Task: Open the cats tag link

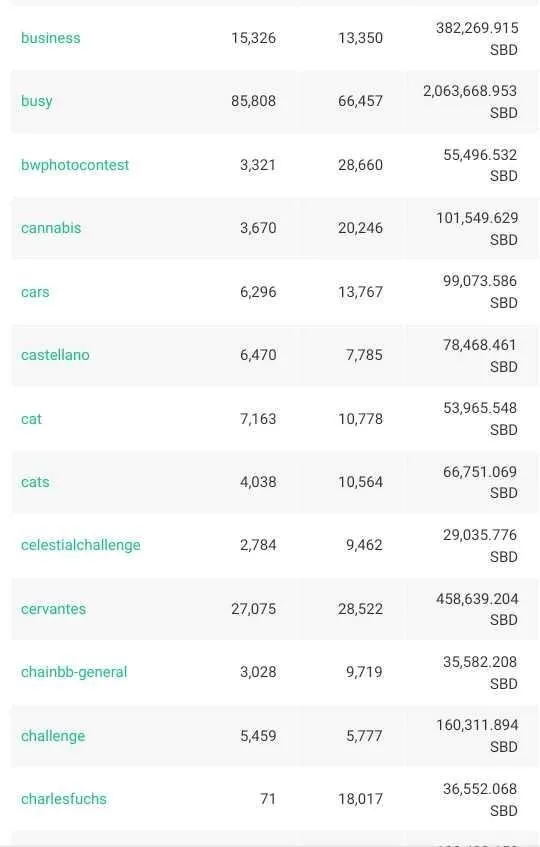Action: [35, 482]
